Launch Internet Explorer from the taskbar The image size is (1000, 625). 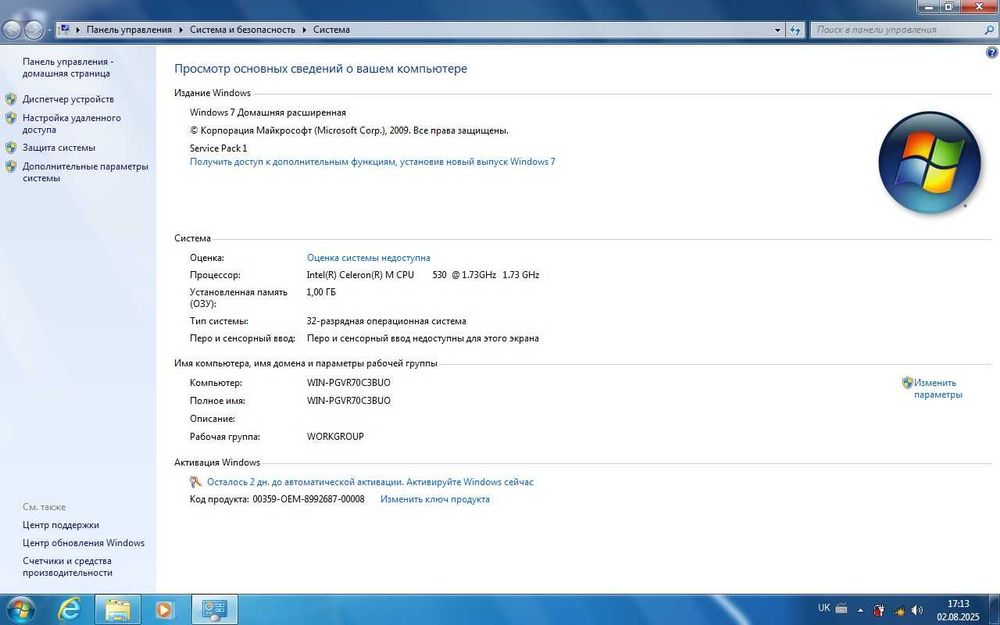pos(69,610)
